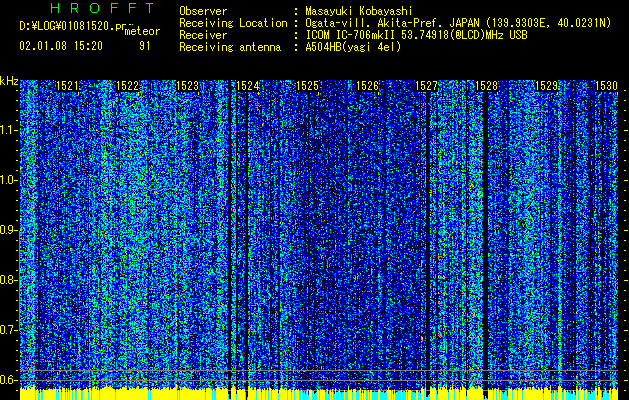Viewport: 629px width, 400px height.
Task: Click the Receiving antenna label
Action: [x=230, y=47]
